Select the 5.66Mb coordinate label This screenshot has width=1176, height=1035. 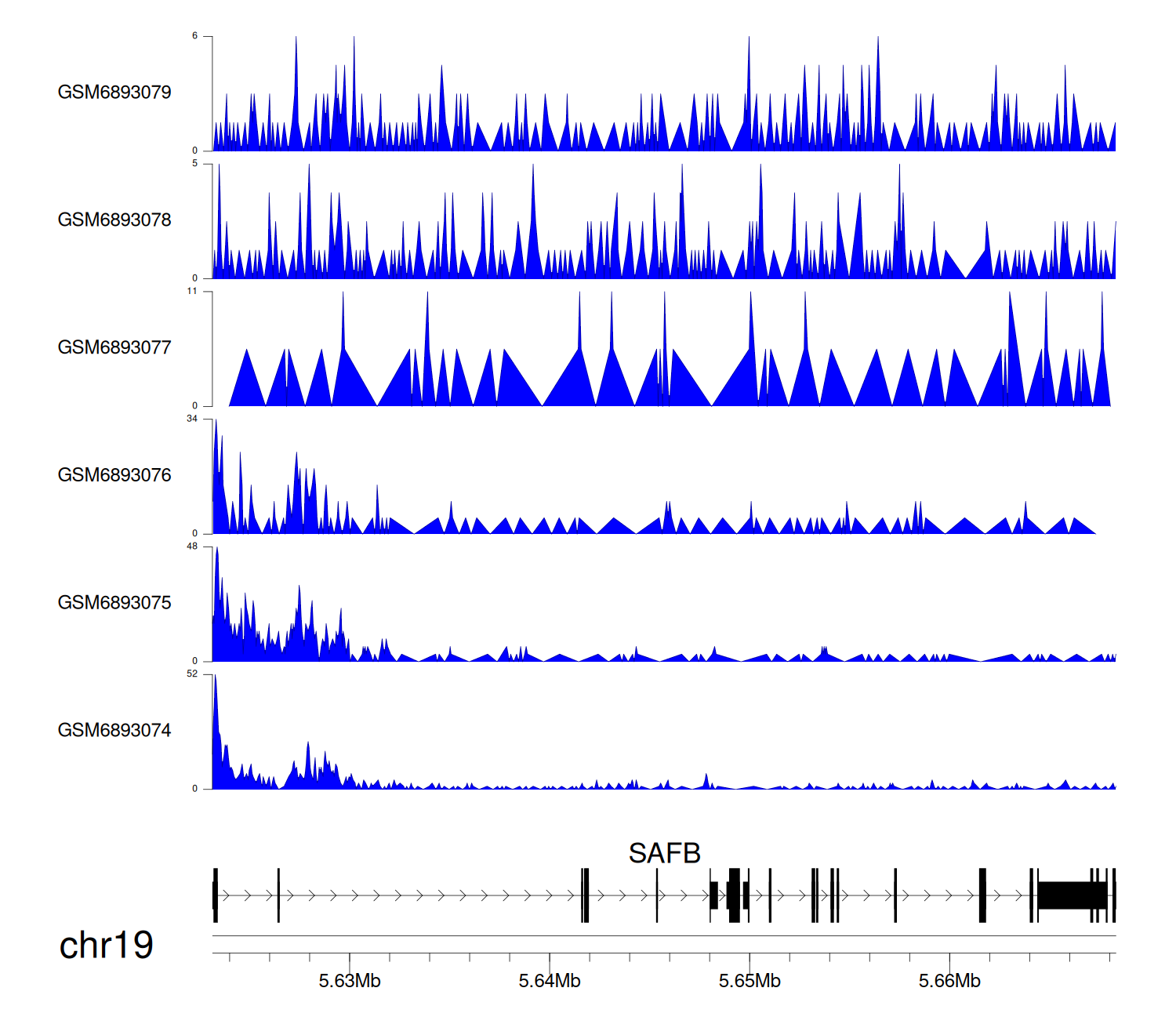949,982
